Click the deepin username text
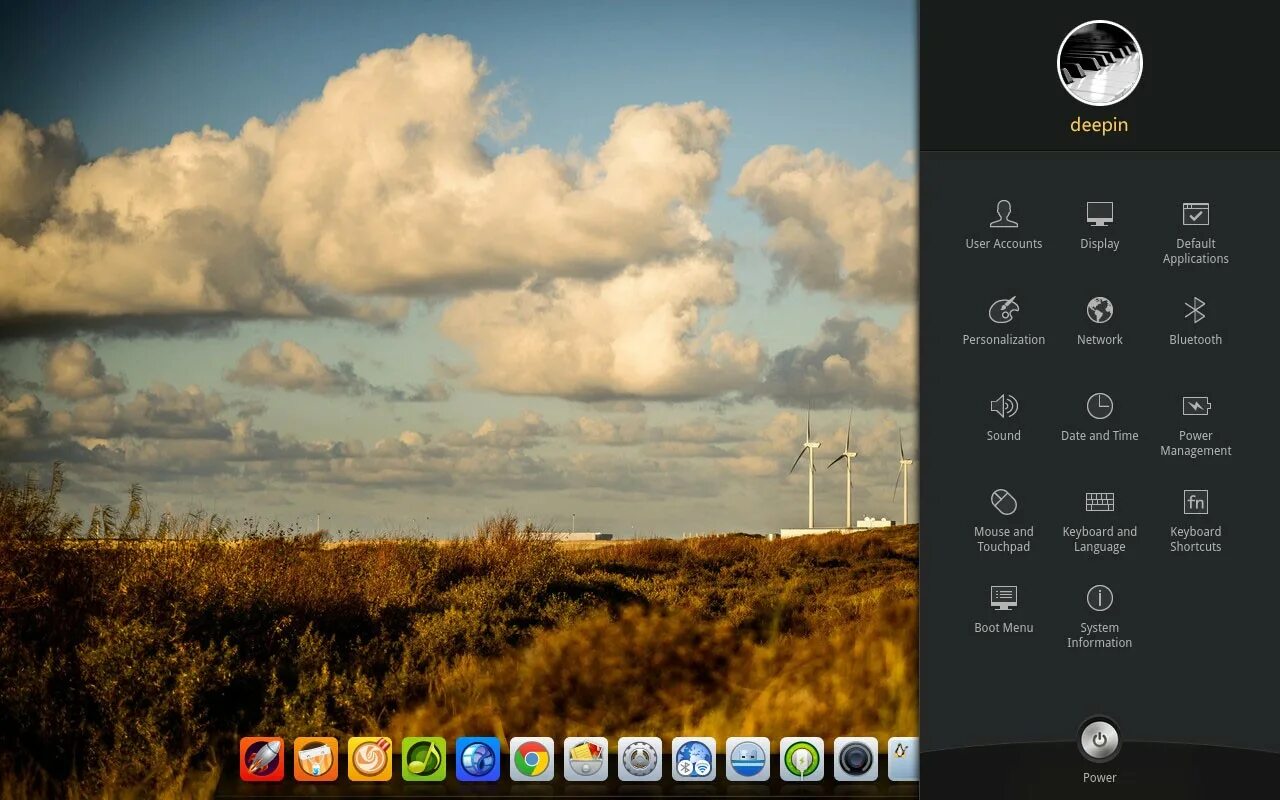The image size is (1280, 800). point(1099,125)
